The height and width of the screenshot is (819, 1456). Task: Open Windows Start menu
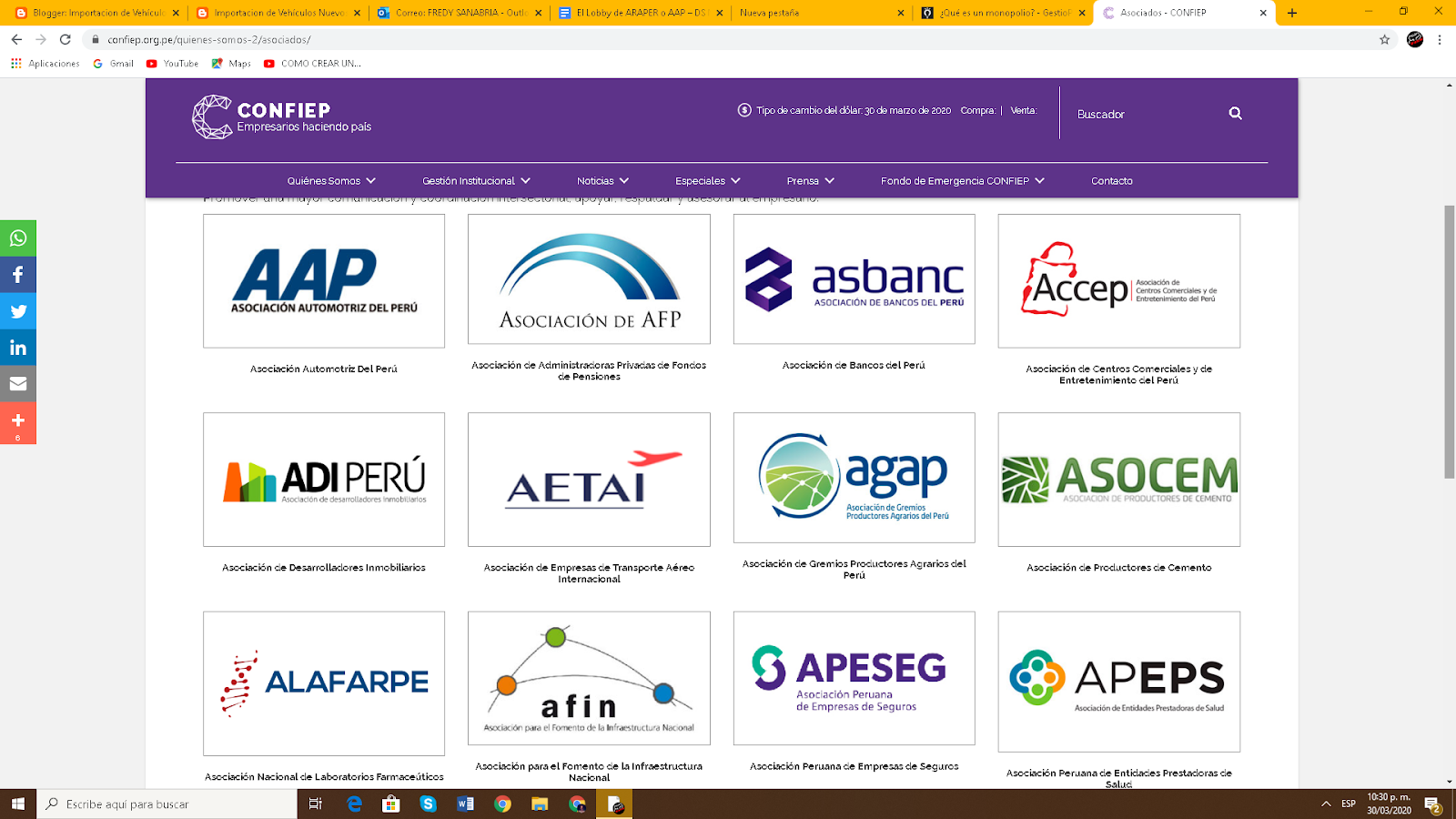[x=18, y=804]
